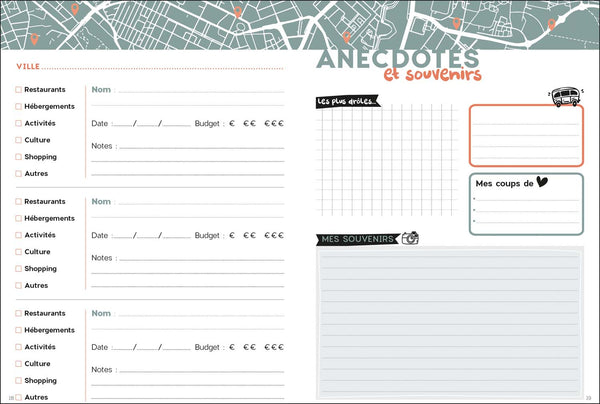The height and width of the screenshot is (404, 600).
Task: Tick Activités checkbox in the middle entry
Action: [x=18, y=235]
